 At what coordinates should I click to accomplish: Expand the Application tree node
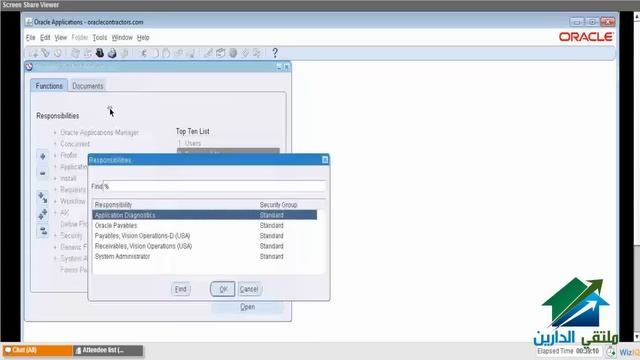(x=55, y=167)
